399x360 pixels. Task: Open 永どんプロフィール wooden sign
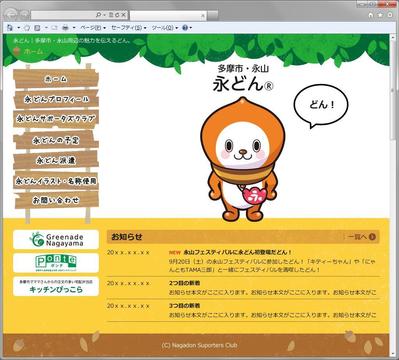[x=56, y=99]
